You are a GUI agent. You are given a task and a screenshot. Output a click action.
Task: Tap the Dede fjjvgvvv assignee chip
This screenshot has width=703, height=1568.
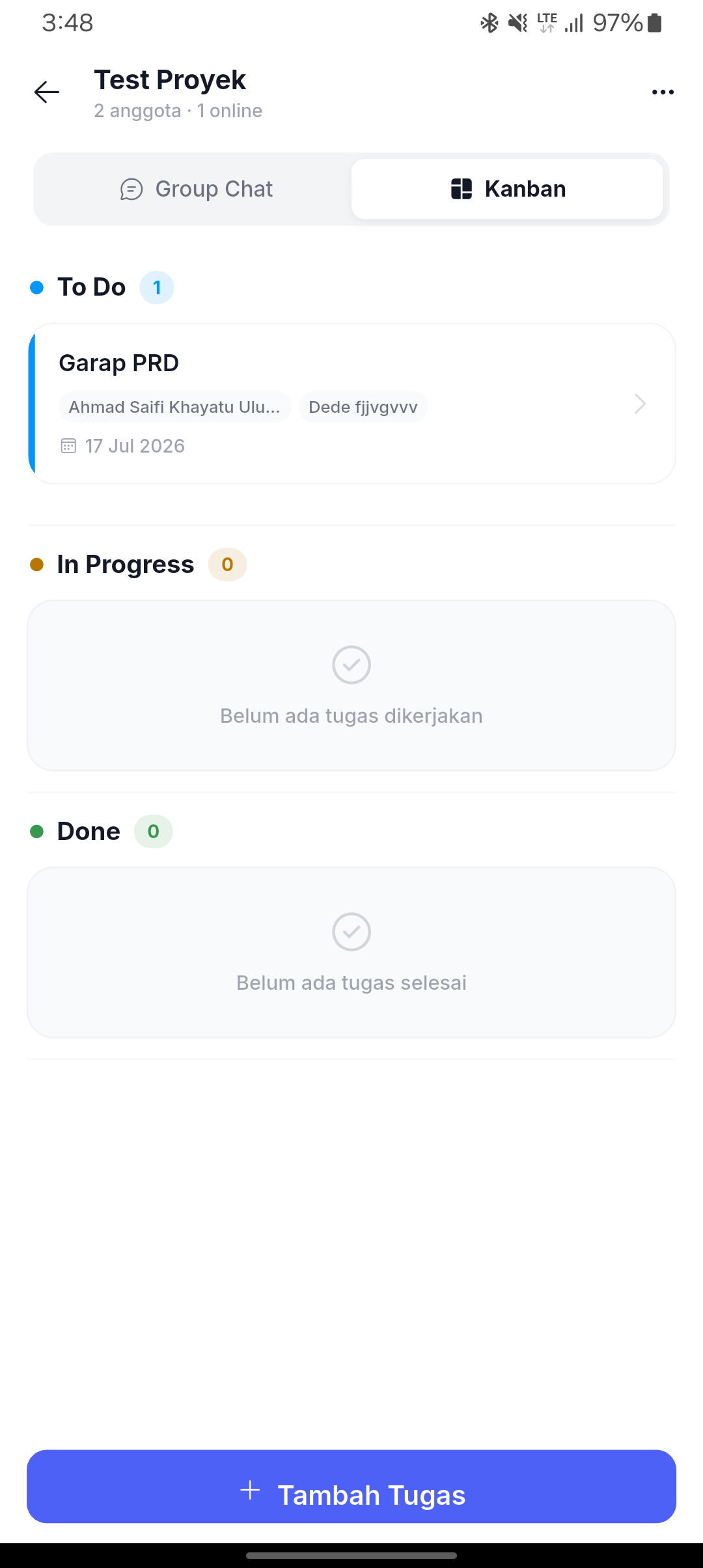pos(363,407)
